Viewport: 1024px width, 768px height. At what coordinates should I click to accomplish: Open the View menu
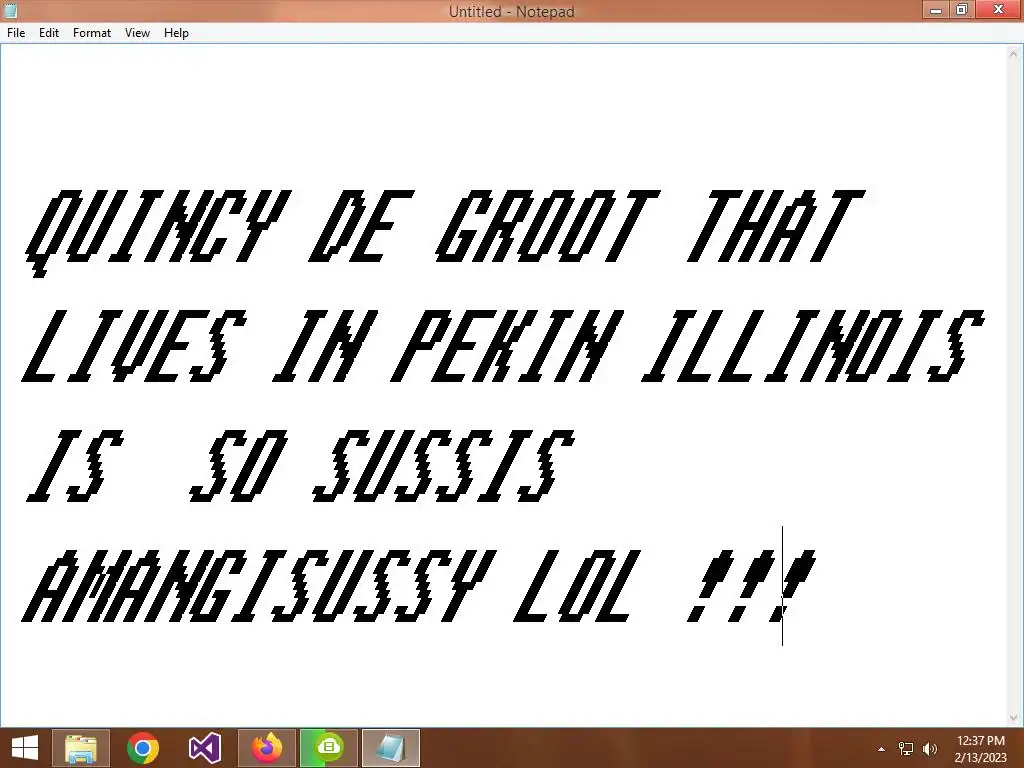click(137, 33)
